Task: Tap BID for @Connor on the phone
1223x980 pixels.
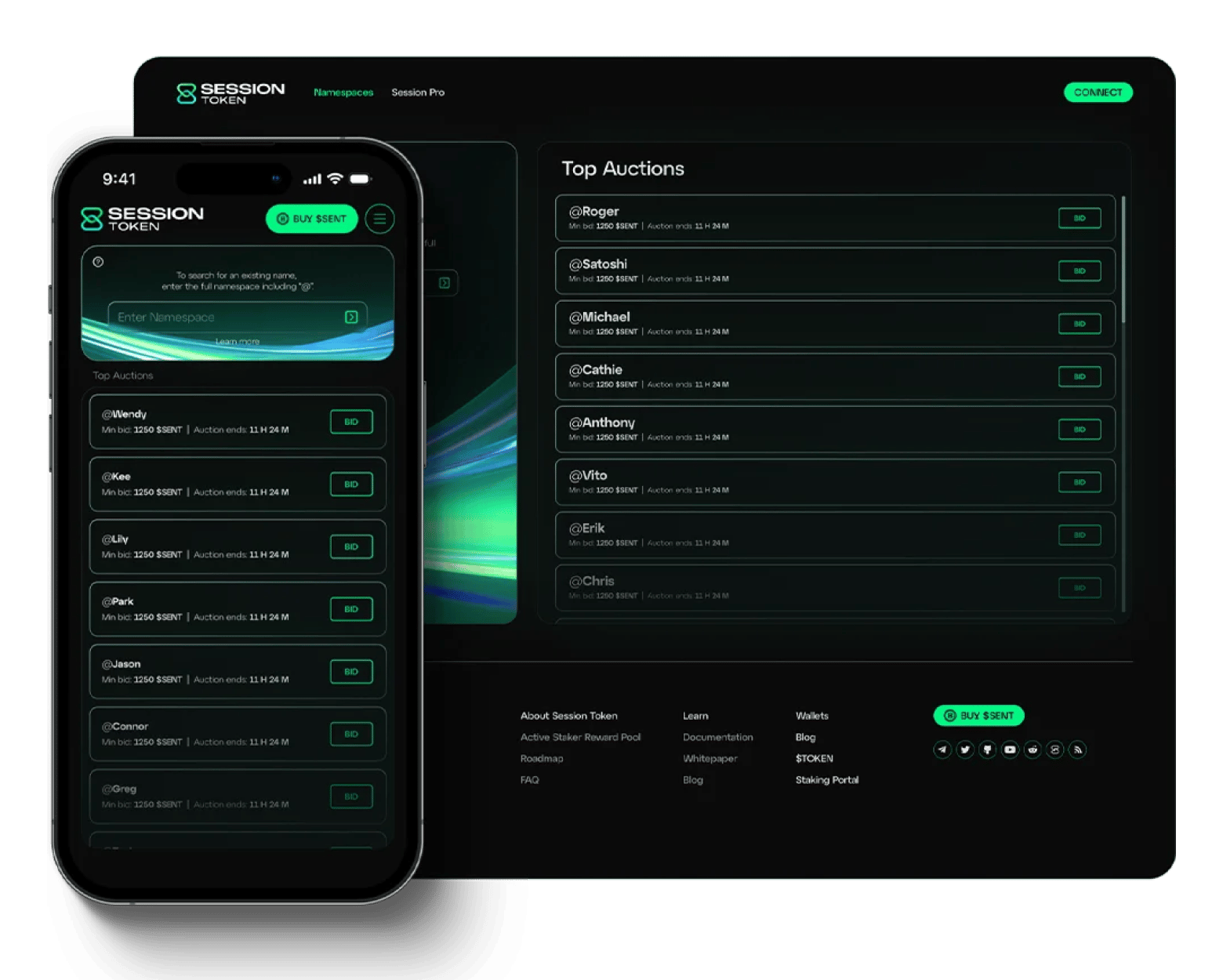Action: click(351, 734)
